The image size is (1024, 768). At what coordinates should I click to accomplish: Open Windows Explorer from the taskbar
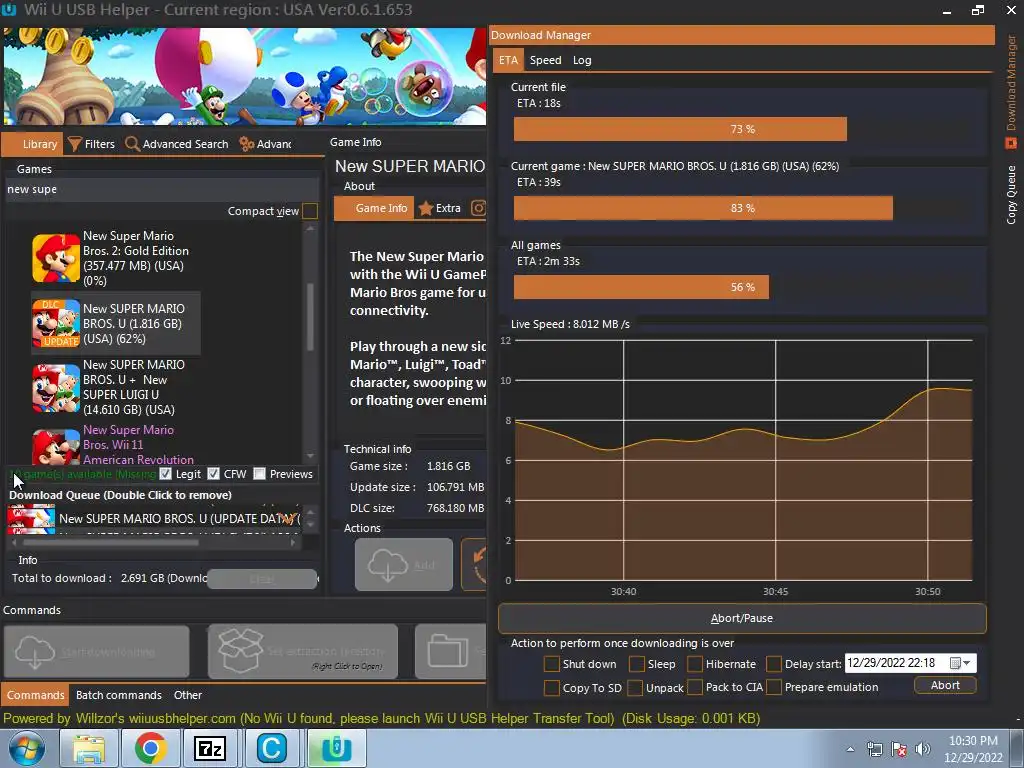(x=88, y=748)
